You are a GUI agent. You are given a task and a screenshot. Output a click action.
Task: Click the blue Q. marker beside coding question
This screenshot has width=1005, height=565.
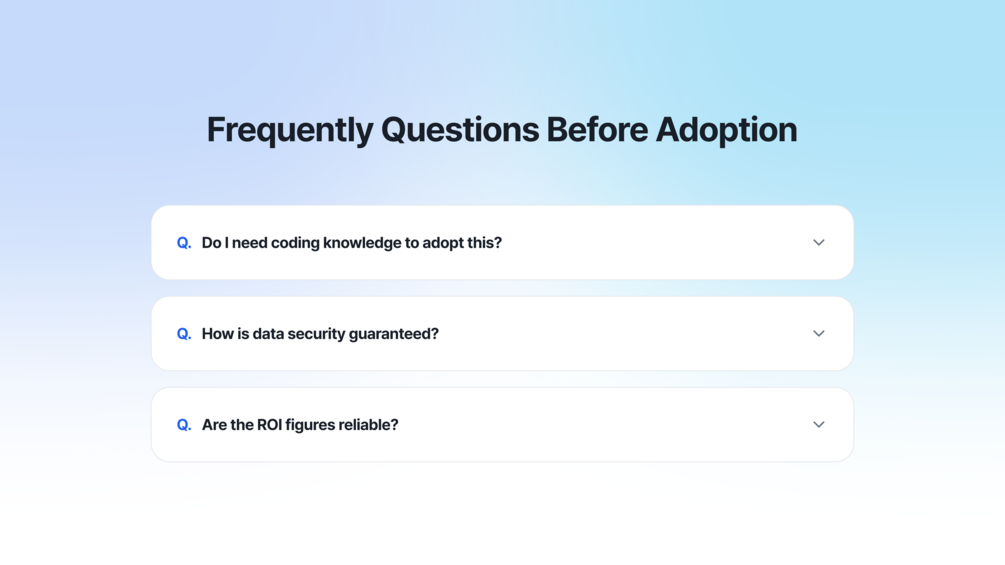[184, 243]
